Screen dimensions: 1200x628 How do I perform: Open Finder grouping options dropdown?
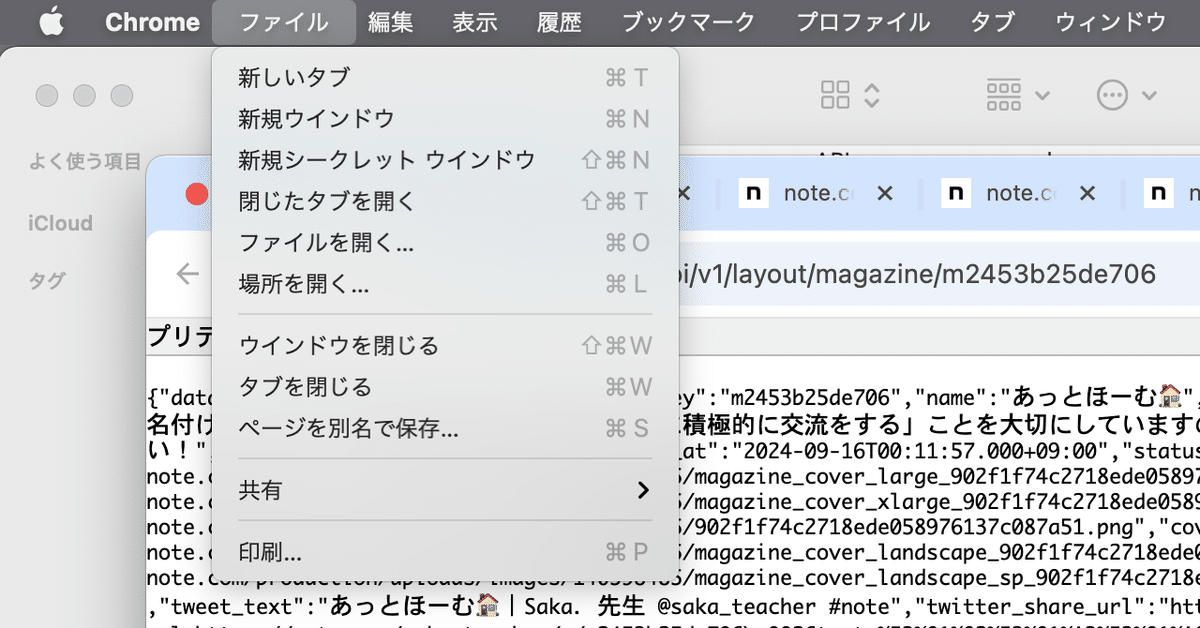[x=1018, y=95]
